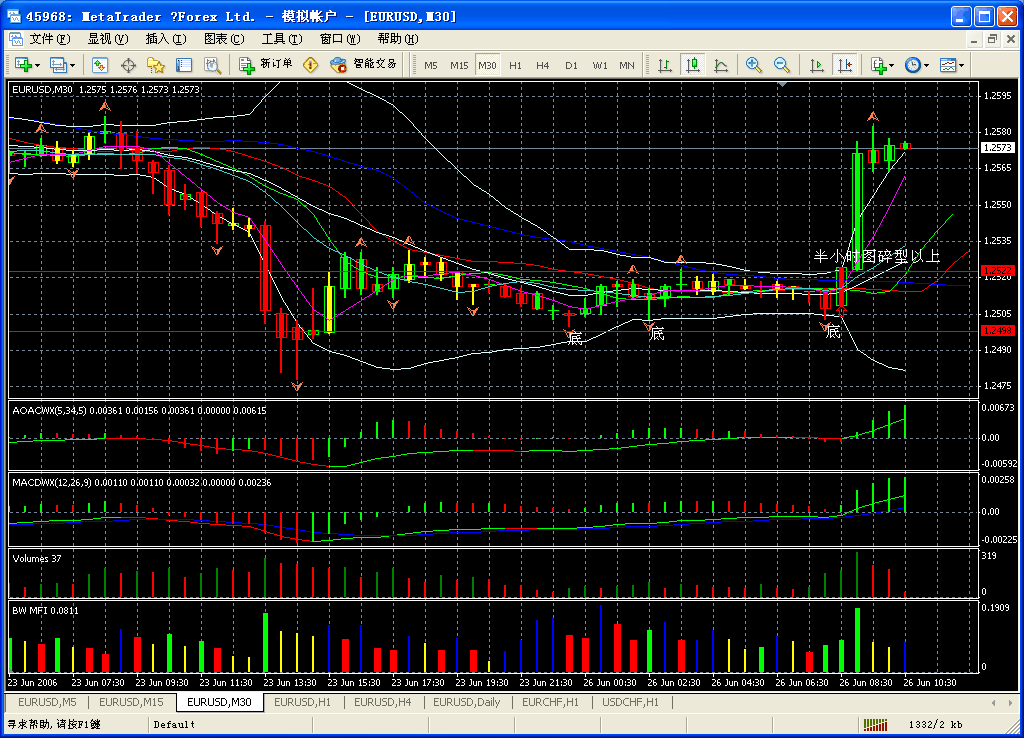Viewport: 1024px width, 738px height.
Task: Click the periods clock icon
Action: pyautogui.click(x=912, y=65)
